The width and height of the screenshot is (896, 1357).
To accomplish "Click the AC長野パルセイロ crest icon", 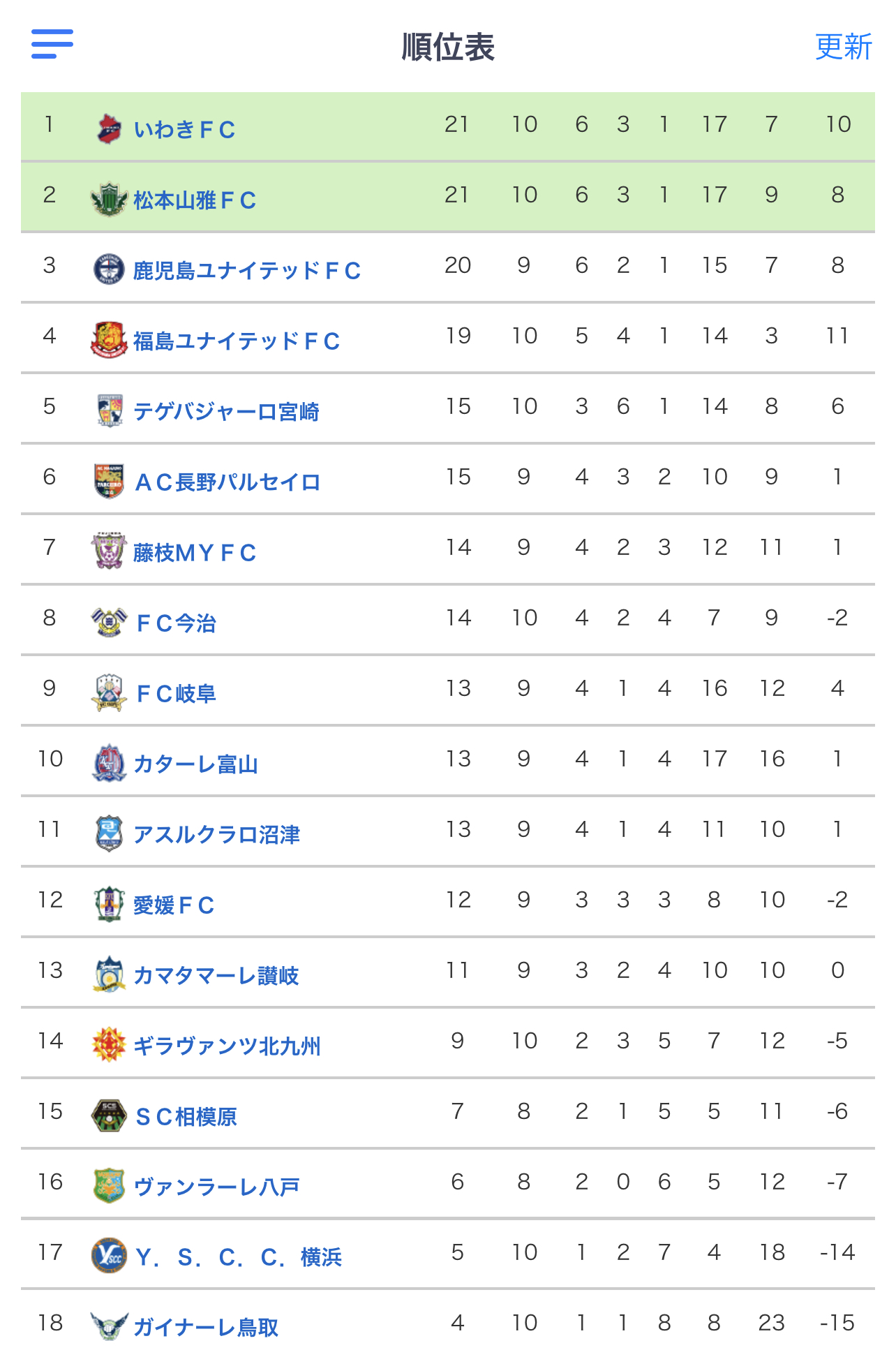I will click(x=109, y=481).
